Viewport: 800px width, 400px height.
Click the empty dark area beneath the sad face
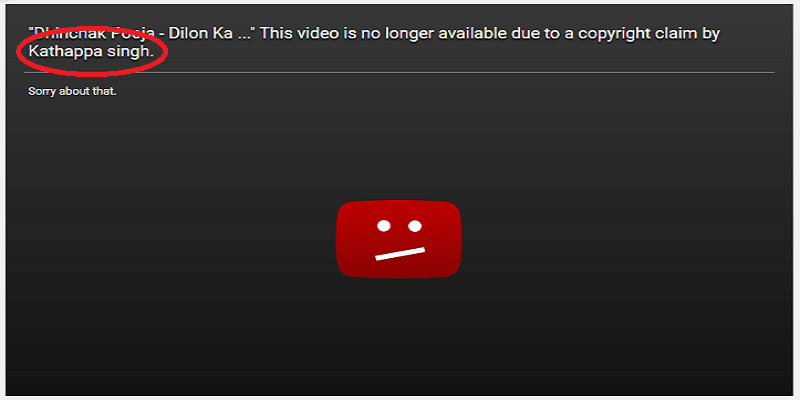(x=398, y=337)
